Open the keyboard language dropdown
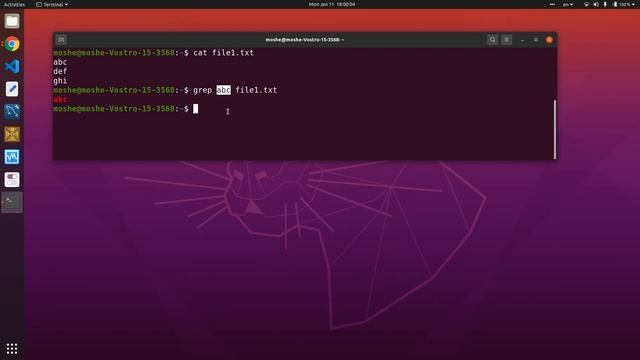640x360 pixels. [x=568, y=4]
